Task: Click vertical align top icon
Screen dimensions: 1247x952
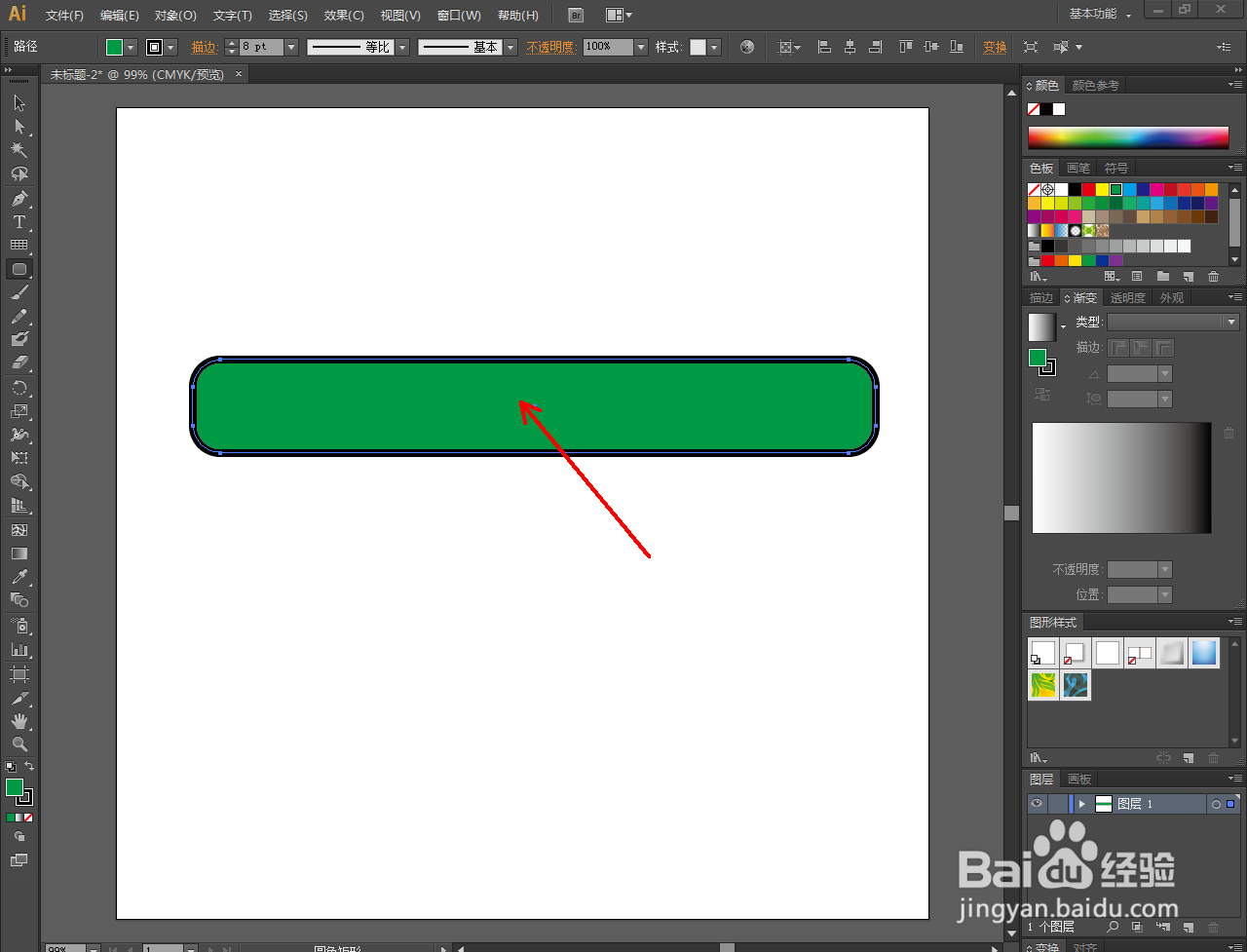Action: [906, 47]
